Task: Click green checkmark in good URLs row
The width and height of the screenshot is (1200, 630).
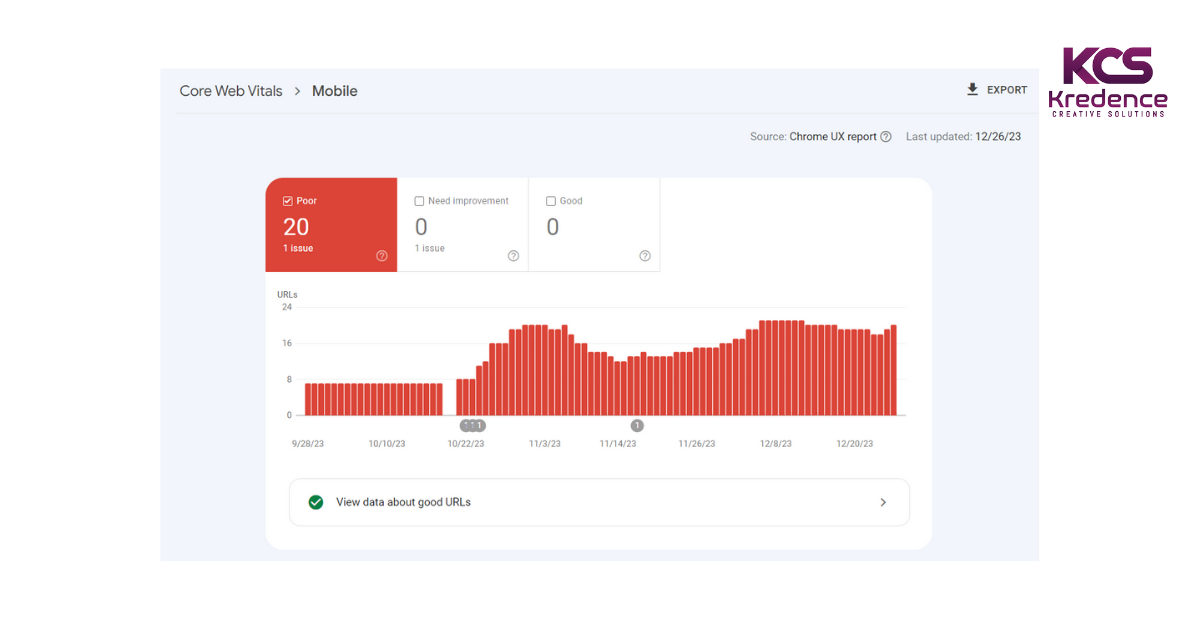Action: coord(316,502)
